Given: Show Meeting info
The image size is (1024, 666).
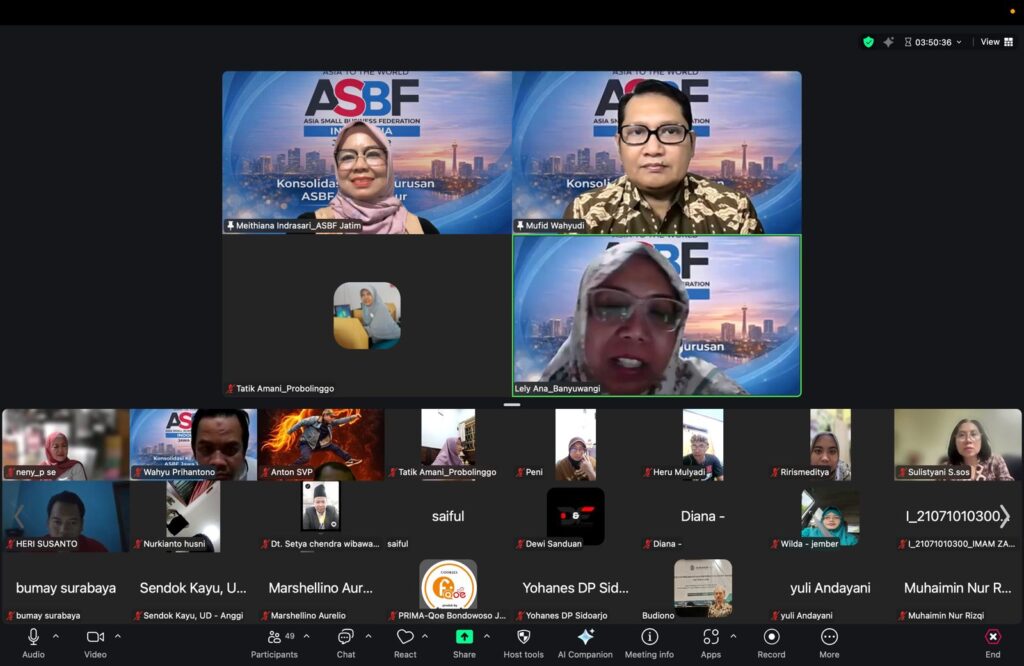Looking at the screenshot, I should coord(649,642).
